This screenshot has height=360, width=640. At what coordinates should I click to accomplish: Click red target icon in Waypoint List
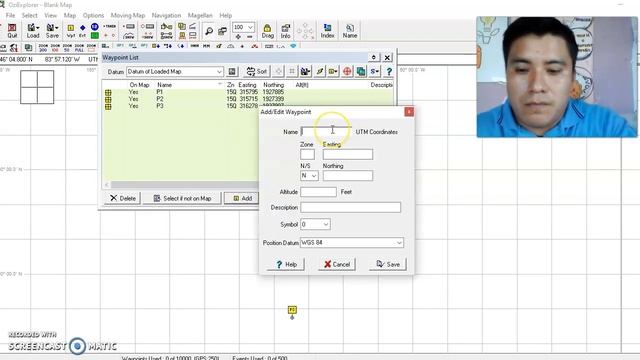[347, 71]
